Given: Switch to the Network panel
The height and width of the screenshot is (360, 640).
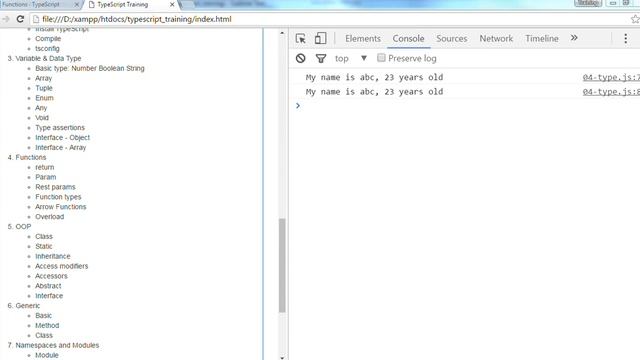Looking at the screenshot, I should click(x=496, y=38).
